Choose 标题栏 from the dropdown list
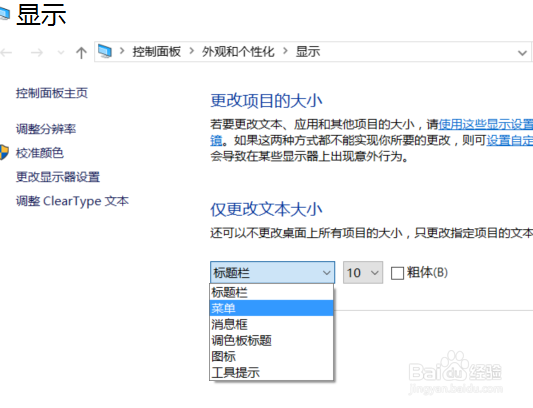Screen dimensions: 533x408 point(271,292)
